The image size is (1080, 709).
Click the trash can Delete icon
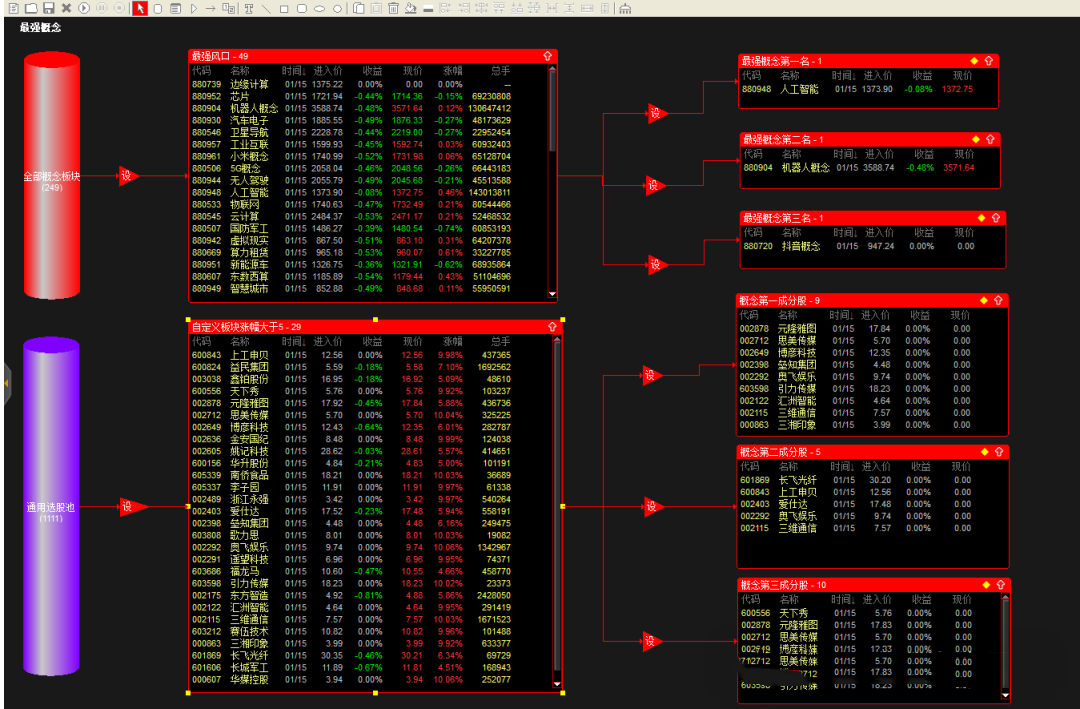[393, 8]
